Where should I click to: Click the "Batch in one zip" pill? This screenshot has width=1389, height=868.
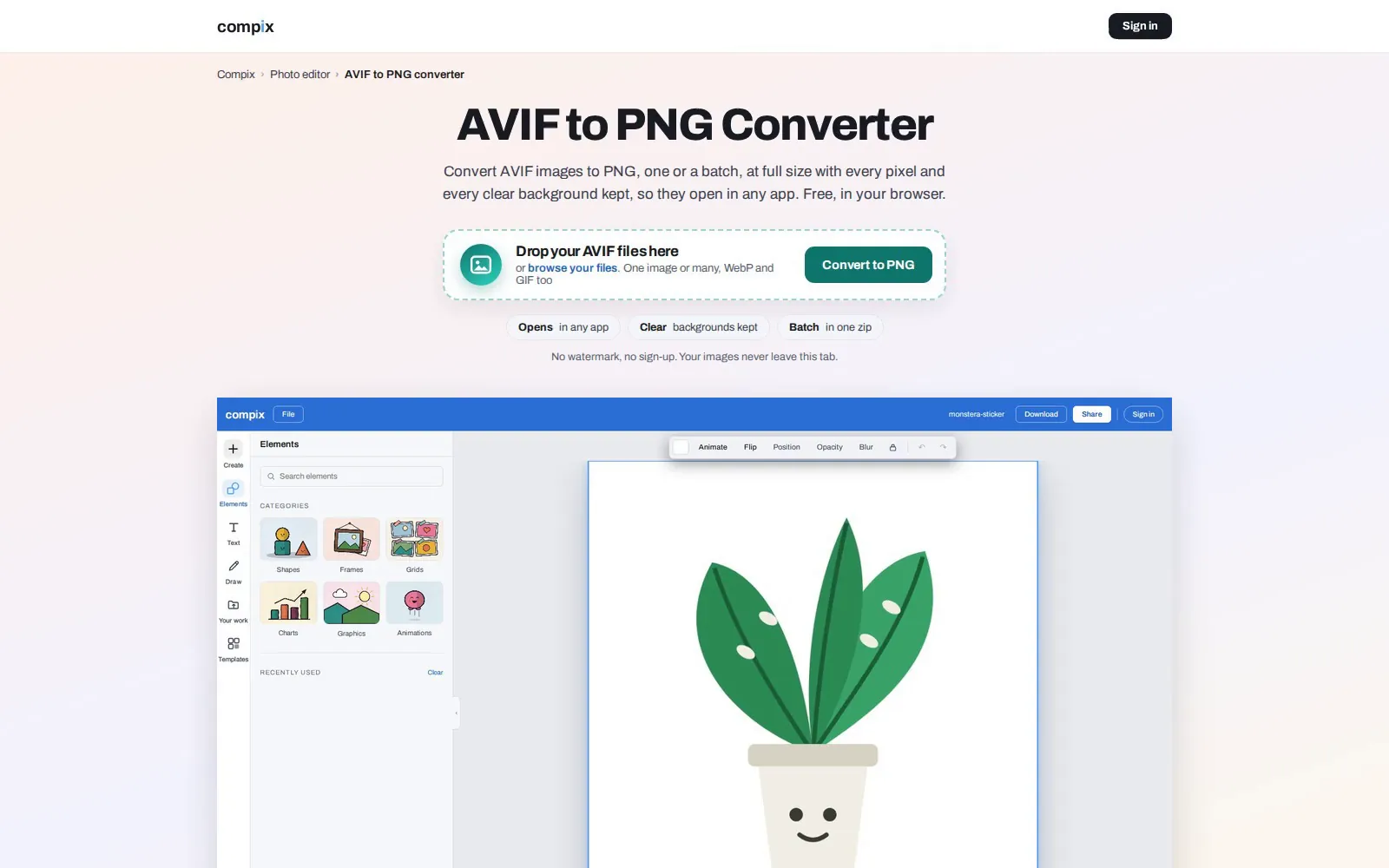830,327
